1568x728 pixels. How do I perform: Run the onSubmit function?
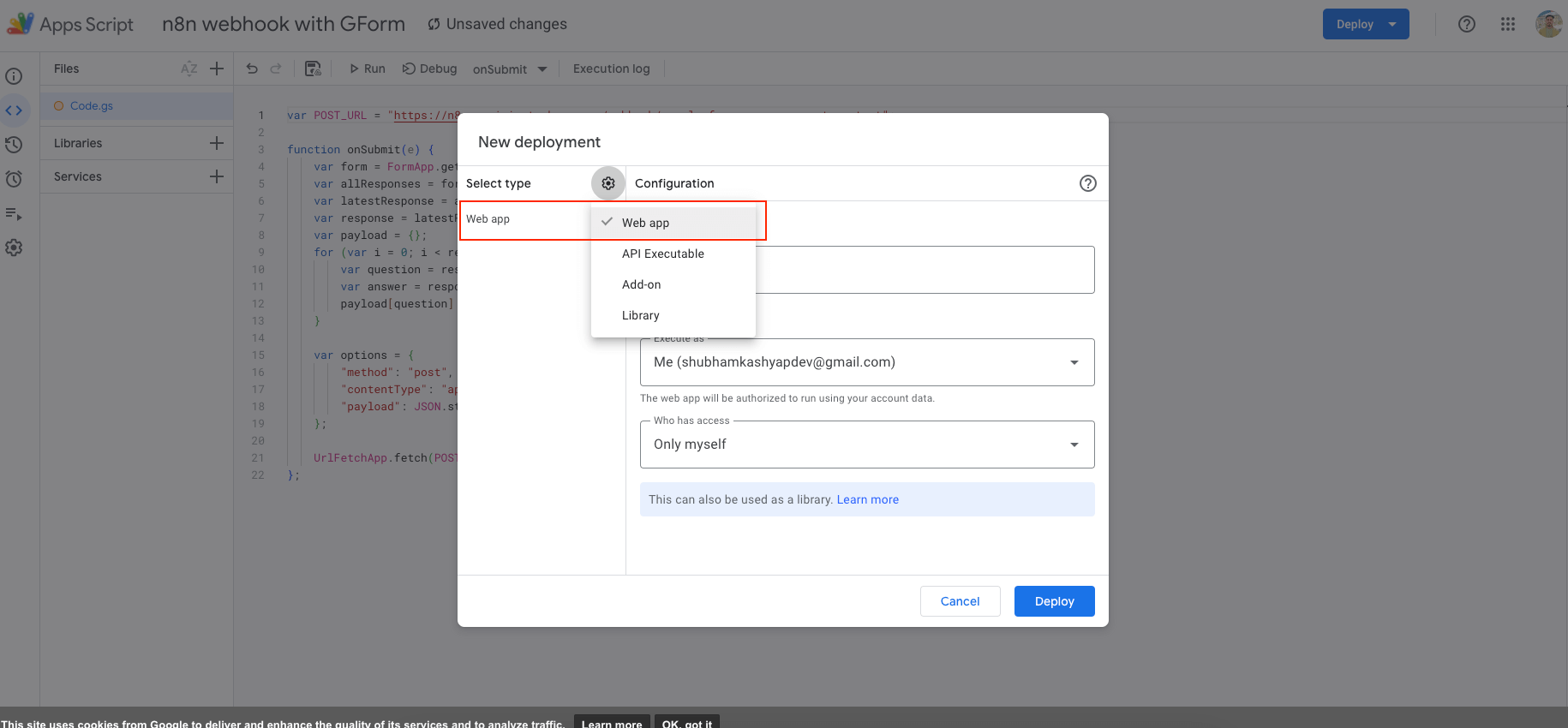click(367, 69)
